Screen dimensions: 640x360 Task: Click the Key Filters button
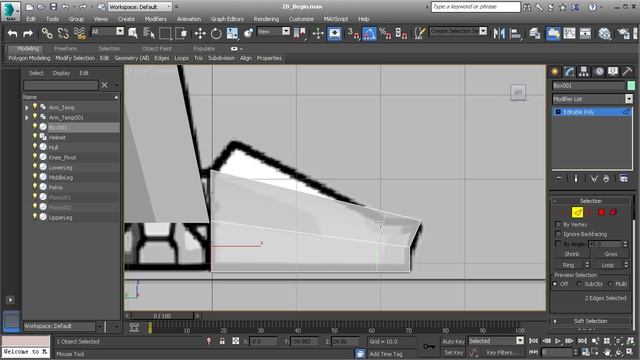502,352
